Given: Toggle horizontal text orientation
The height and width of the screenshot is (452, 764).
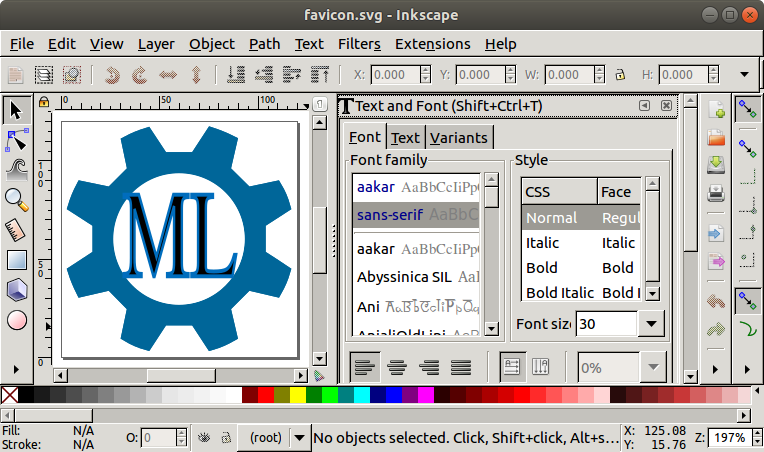Looking at the screenshot, I should 512,367.
